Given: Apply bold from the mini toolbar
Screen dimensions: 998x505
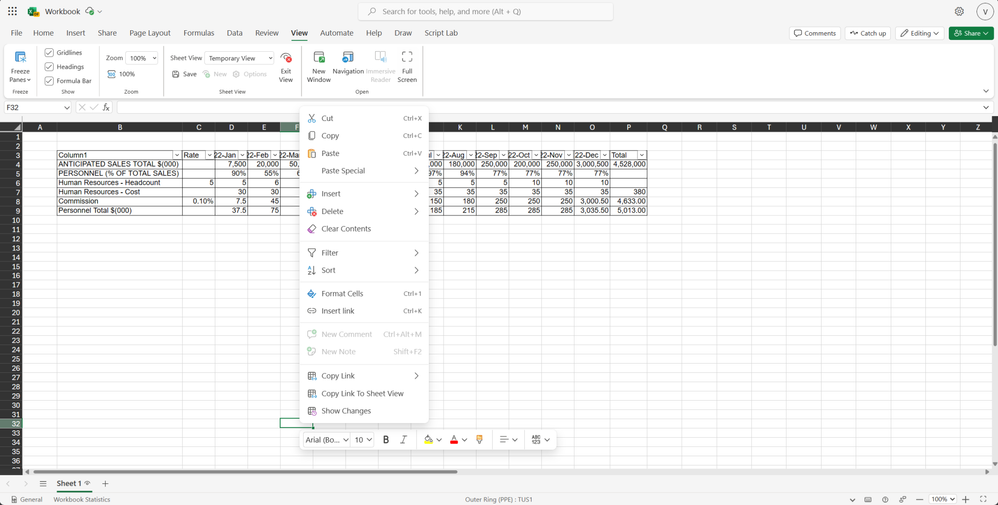Looking at the screenshot, I should pos(386,439).
